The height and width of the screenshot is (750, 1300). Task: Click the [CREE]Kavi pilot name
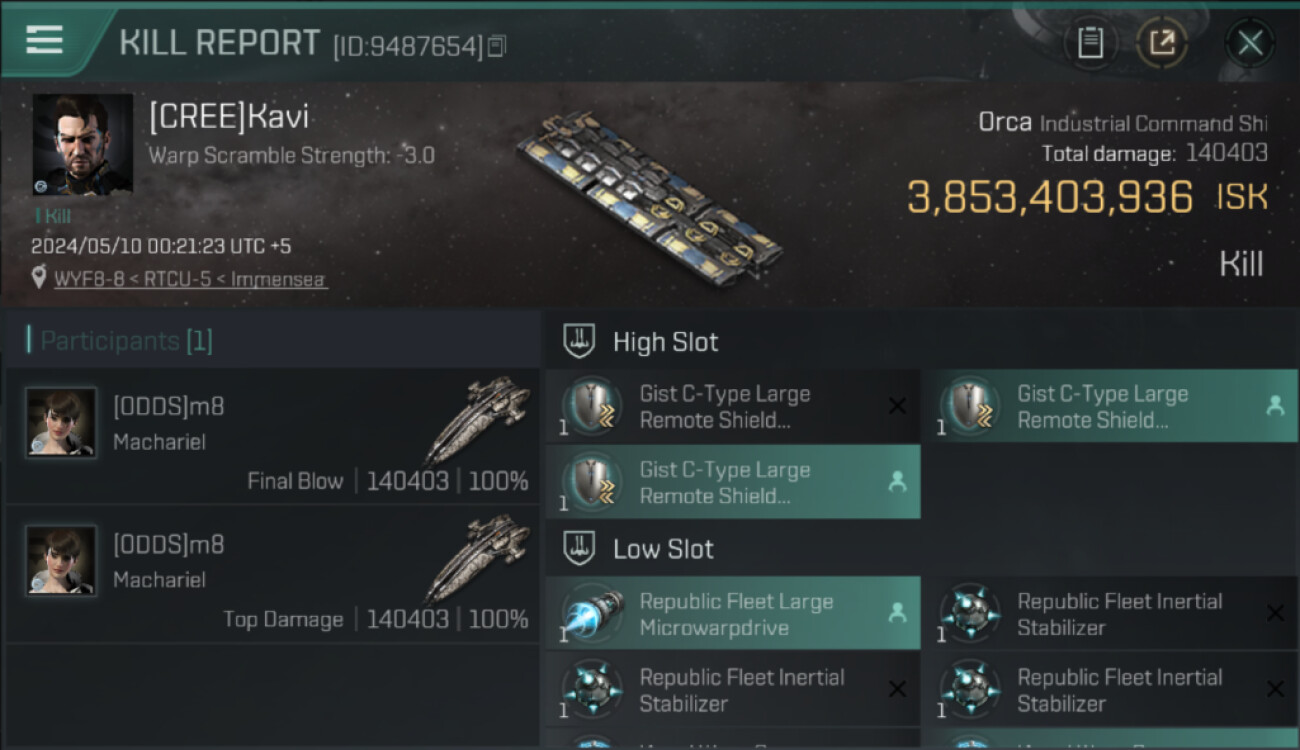click(229, 117)
